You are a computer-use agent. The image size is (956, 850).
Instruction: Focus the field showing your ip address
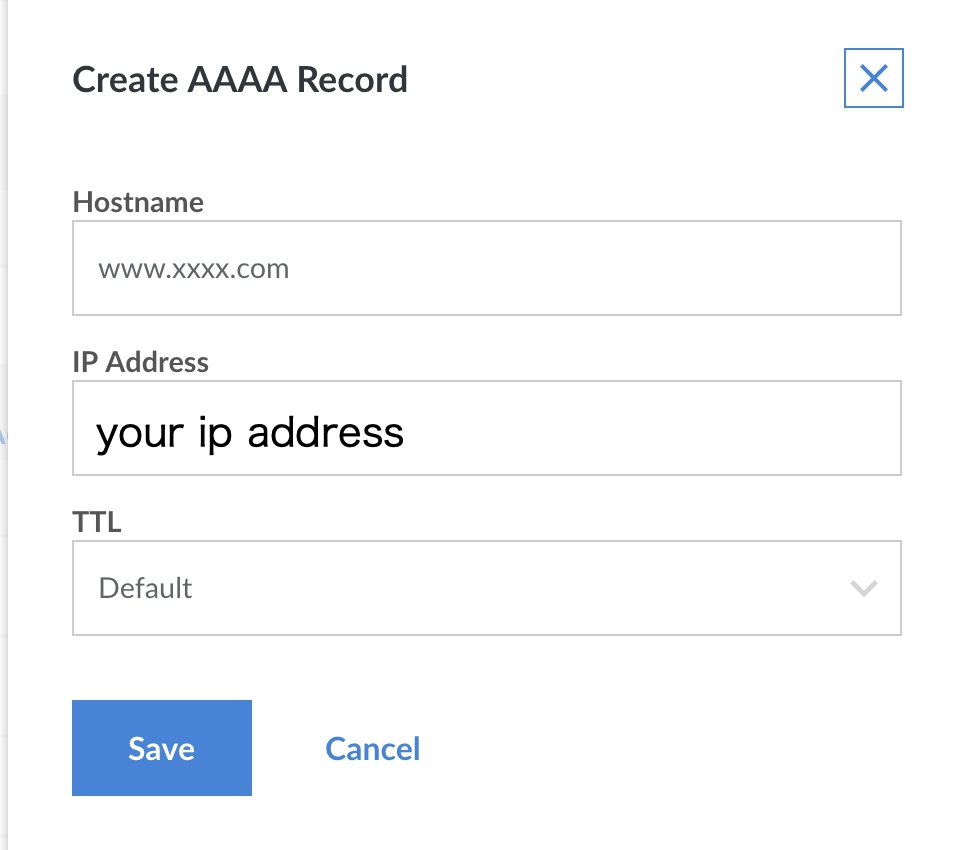click(x=487, y=428)
